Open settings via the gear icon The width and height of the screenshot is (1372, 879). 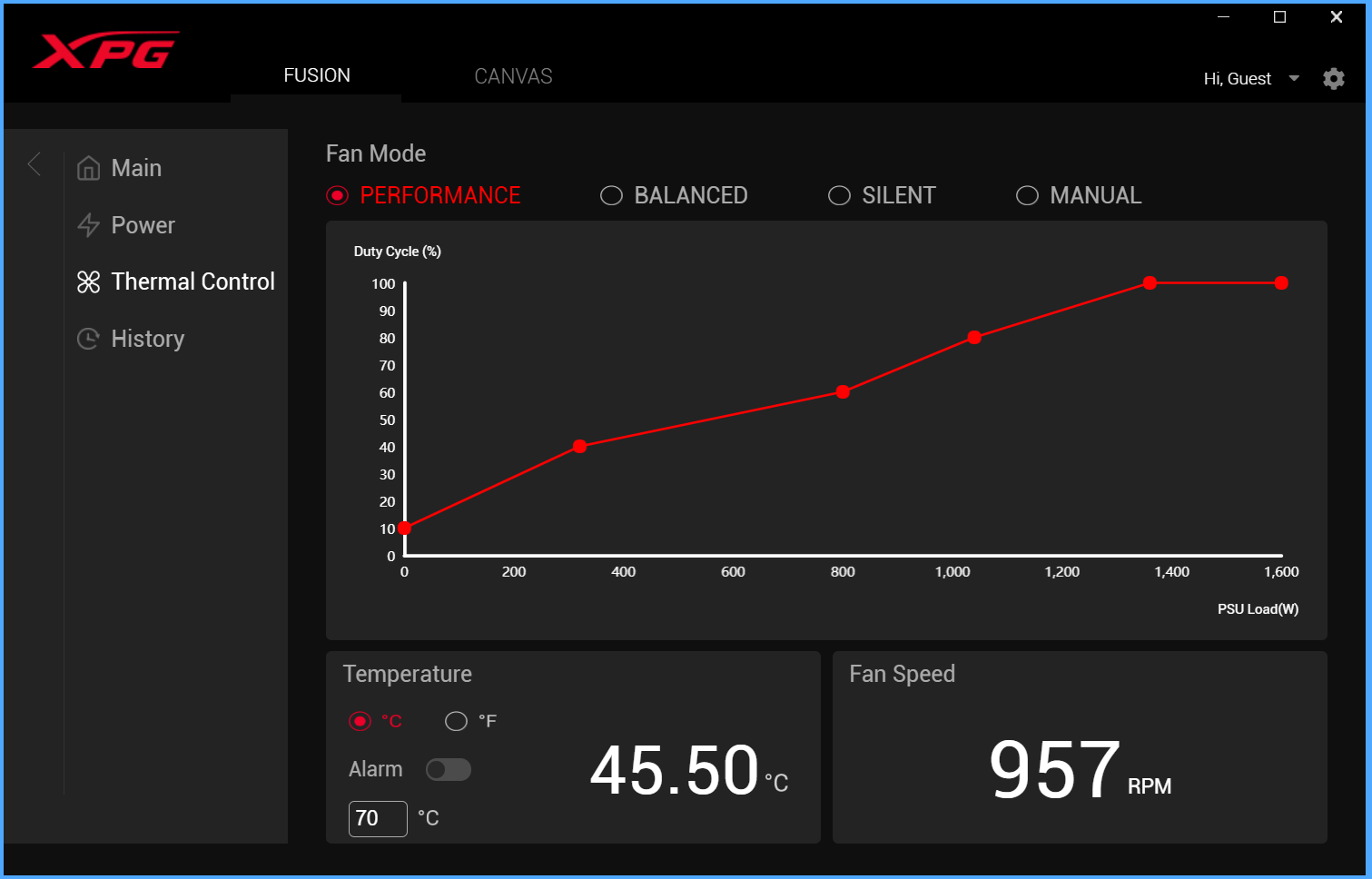(1333, 79)
